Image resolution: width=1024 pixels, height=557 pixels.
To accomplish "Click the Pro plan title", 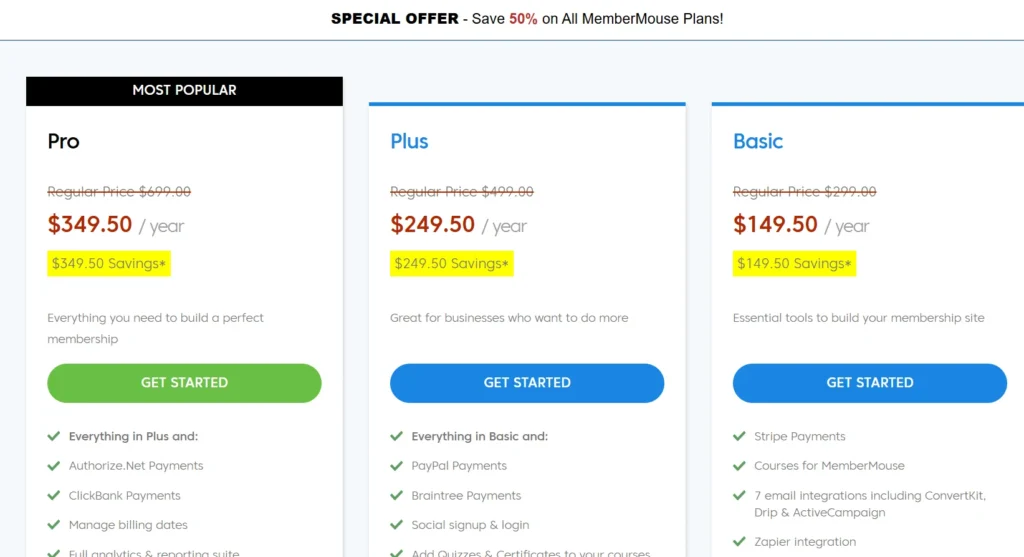I will pos(63,141).
